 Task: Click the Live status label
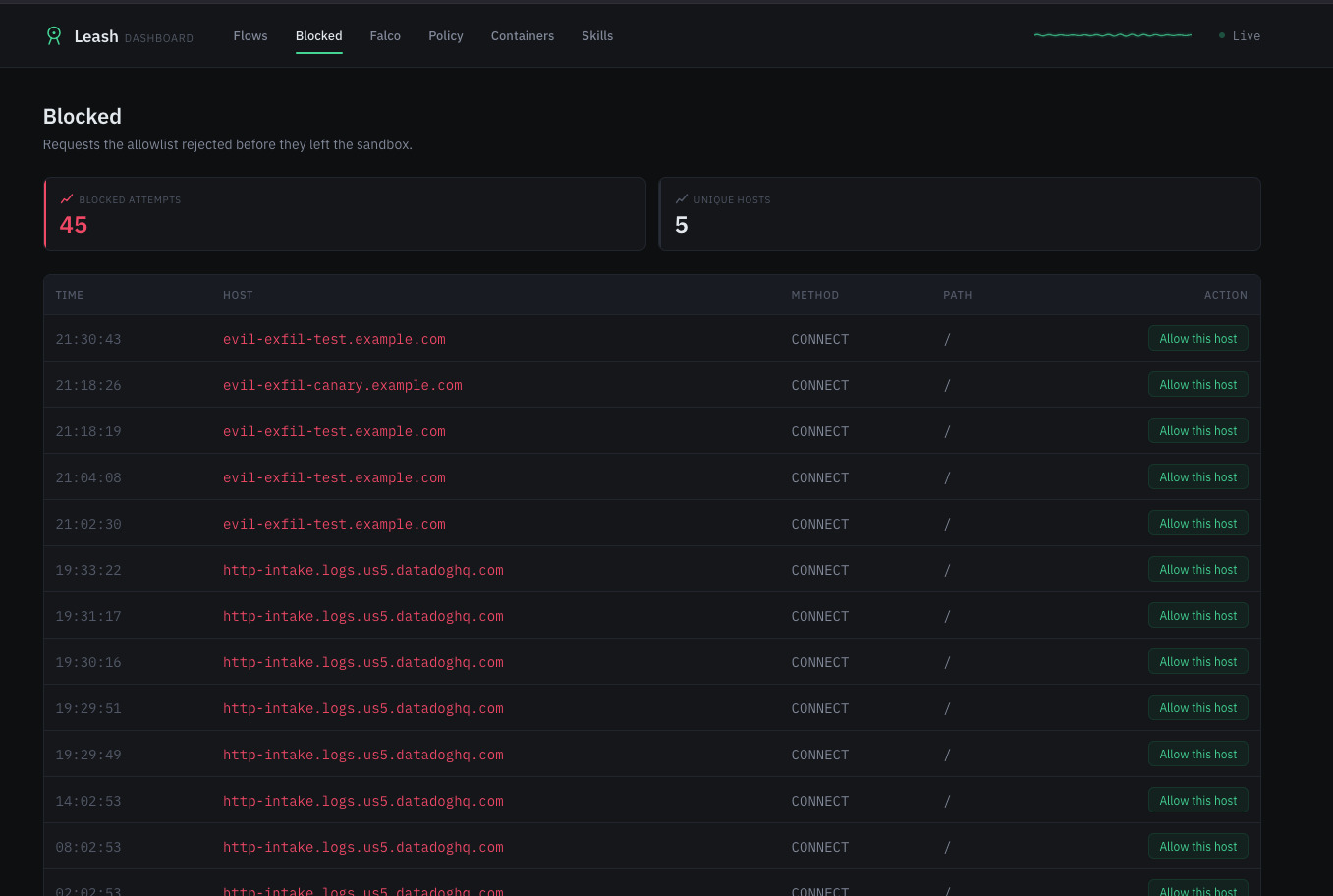click(x=1247, y=36)
